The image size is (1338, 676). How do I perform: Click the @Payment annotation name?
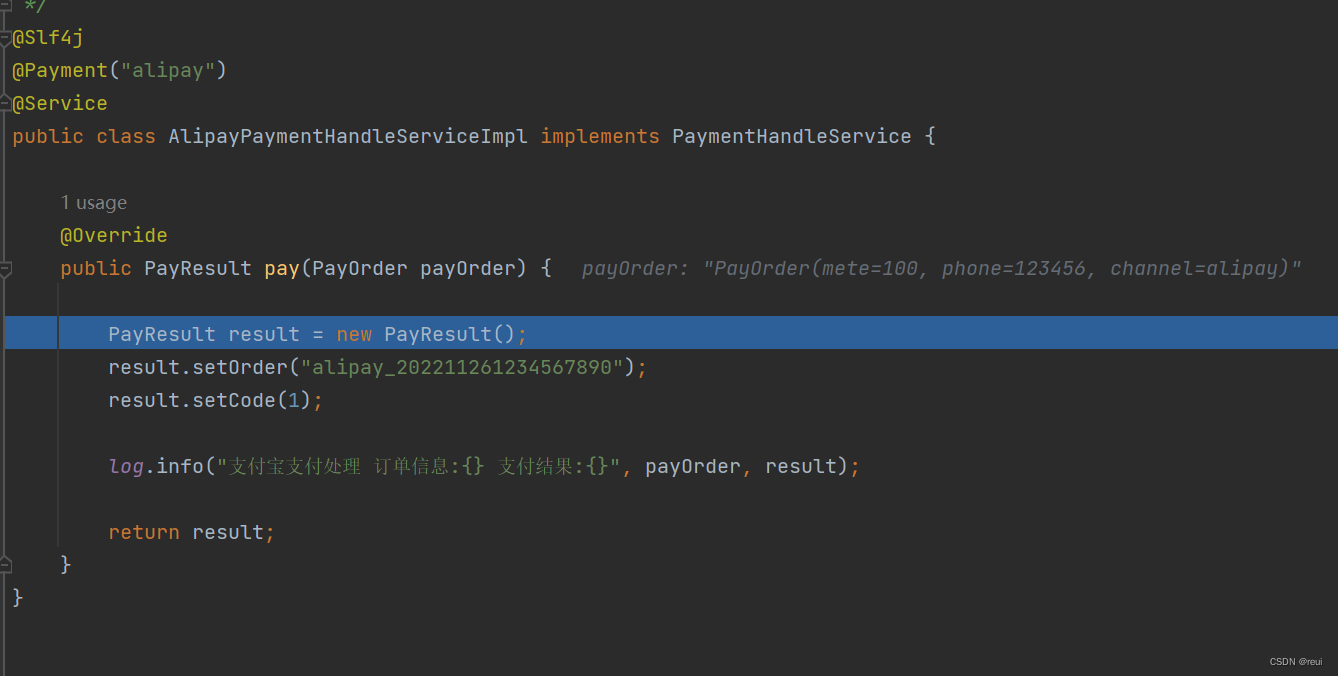(60, 70)
